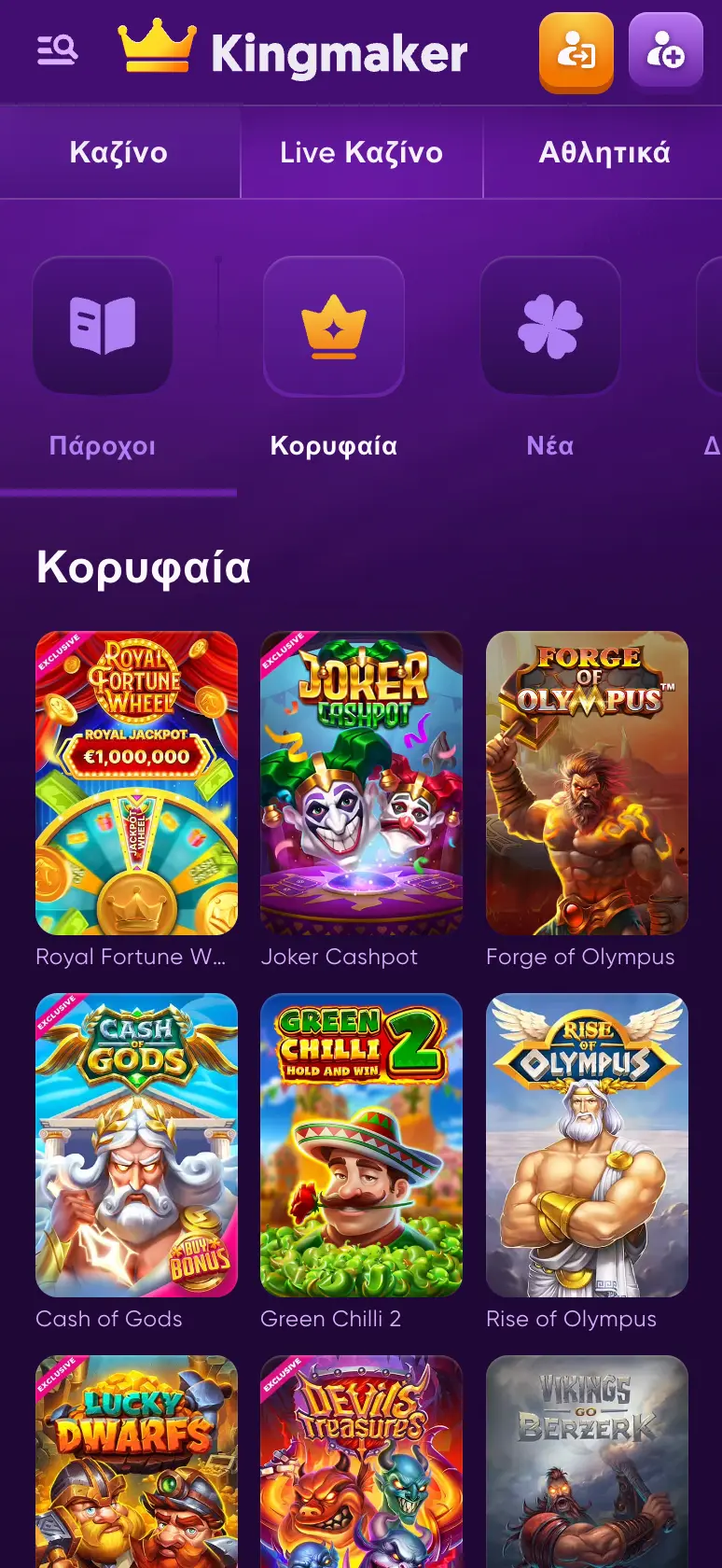
Task: Switch to the Αθλητικά tab
Action: 604,152
